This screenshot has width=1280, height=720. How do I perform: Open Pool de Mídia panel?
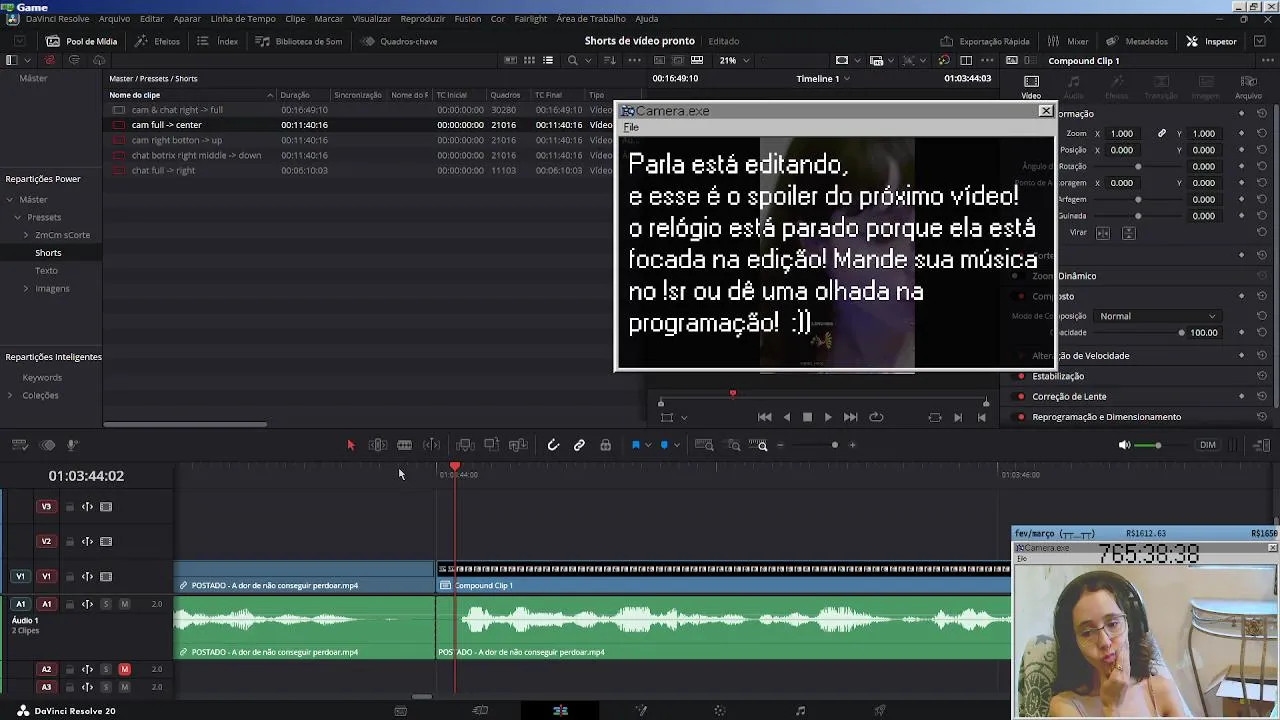(82, 41)
